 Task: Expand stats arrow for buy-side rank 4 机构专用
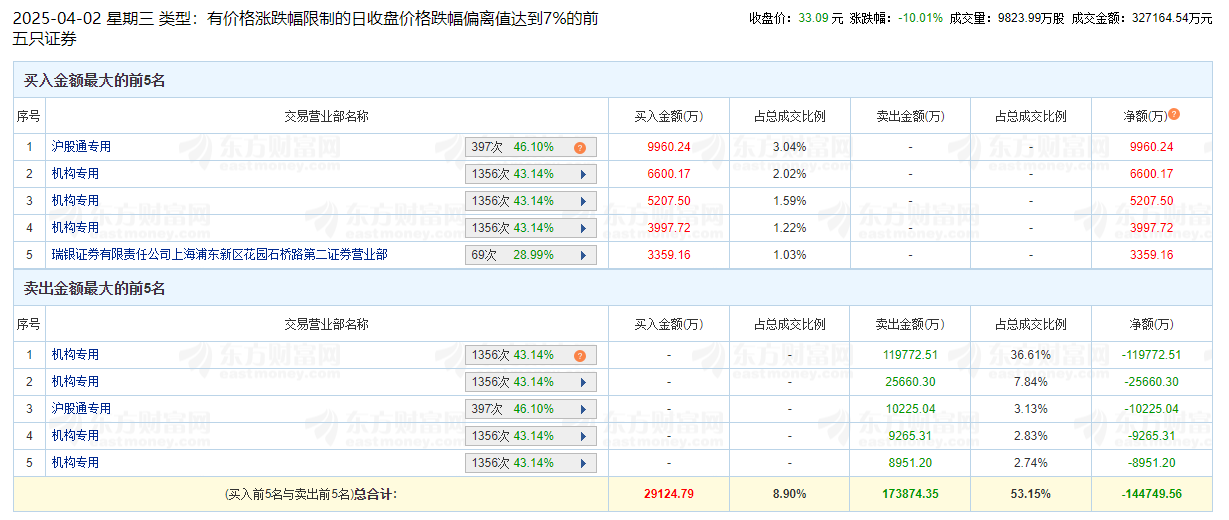[583, 228]
